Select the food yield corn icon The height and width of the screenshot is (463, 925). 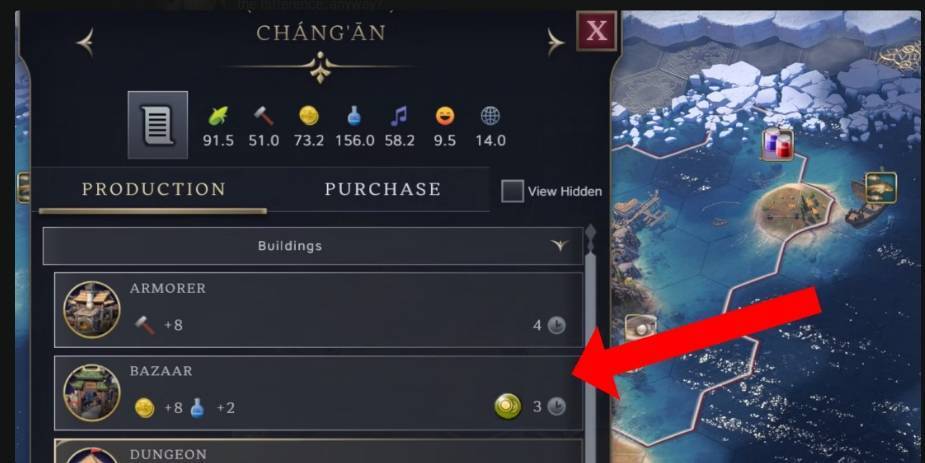218,116
